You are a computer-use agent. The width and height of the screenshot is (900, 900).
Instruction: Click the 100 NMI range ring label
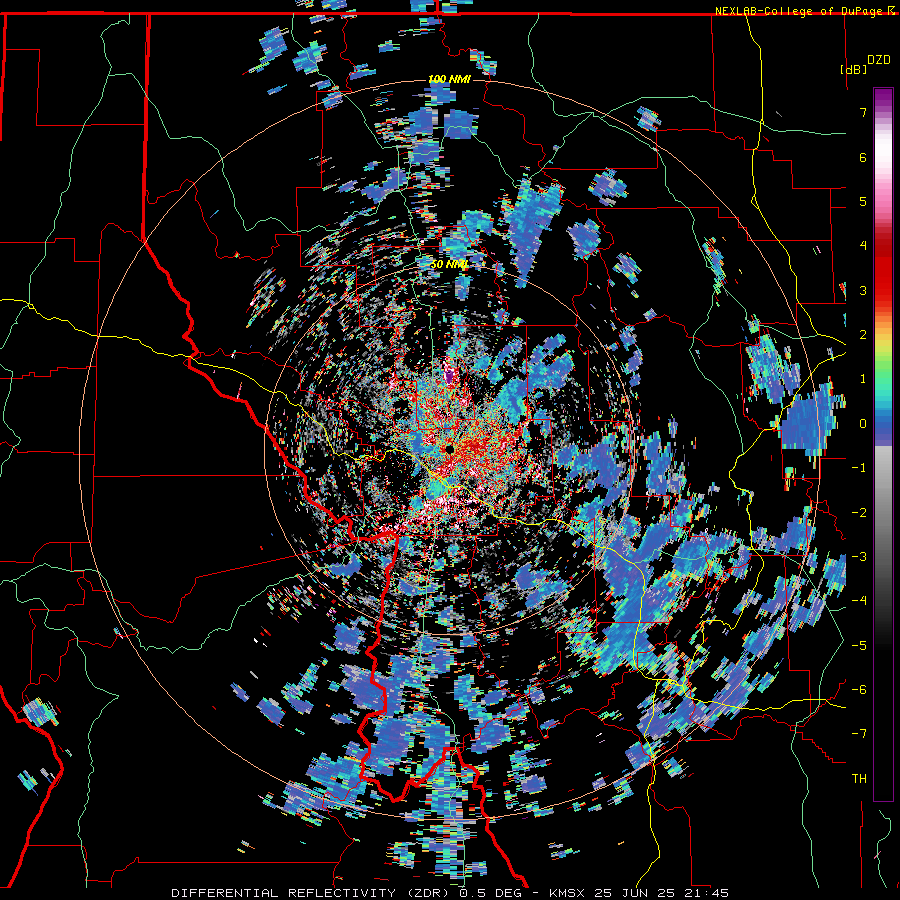click(449, 79)
